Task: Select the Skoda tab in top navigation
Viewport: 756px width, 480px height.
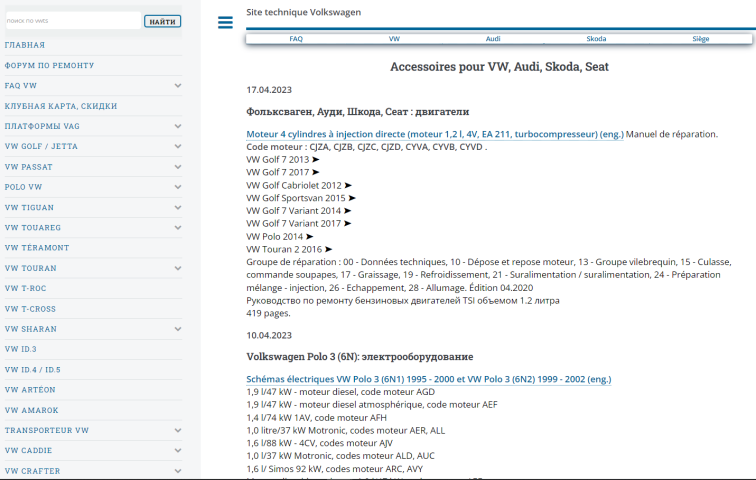Action: tap(596, 39)
